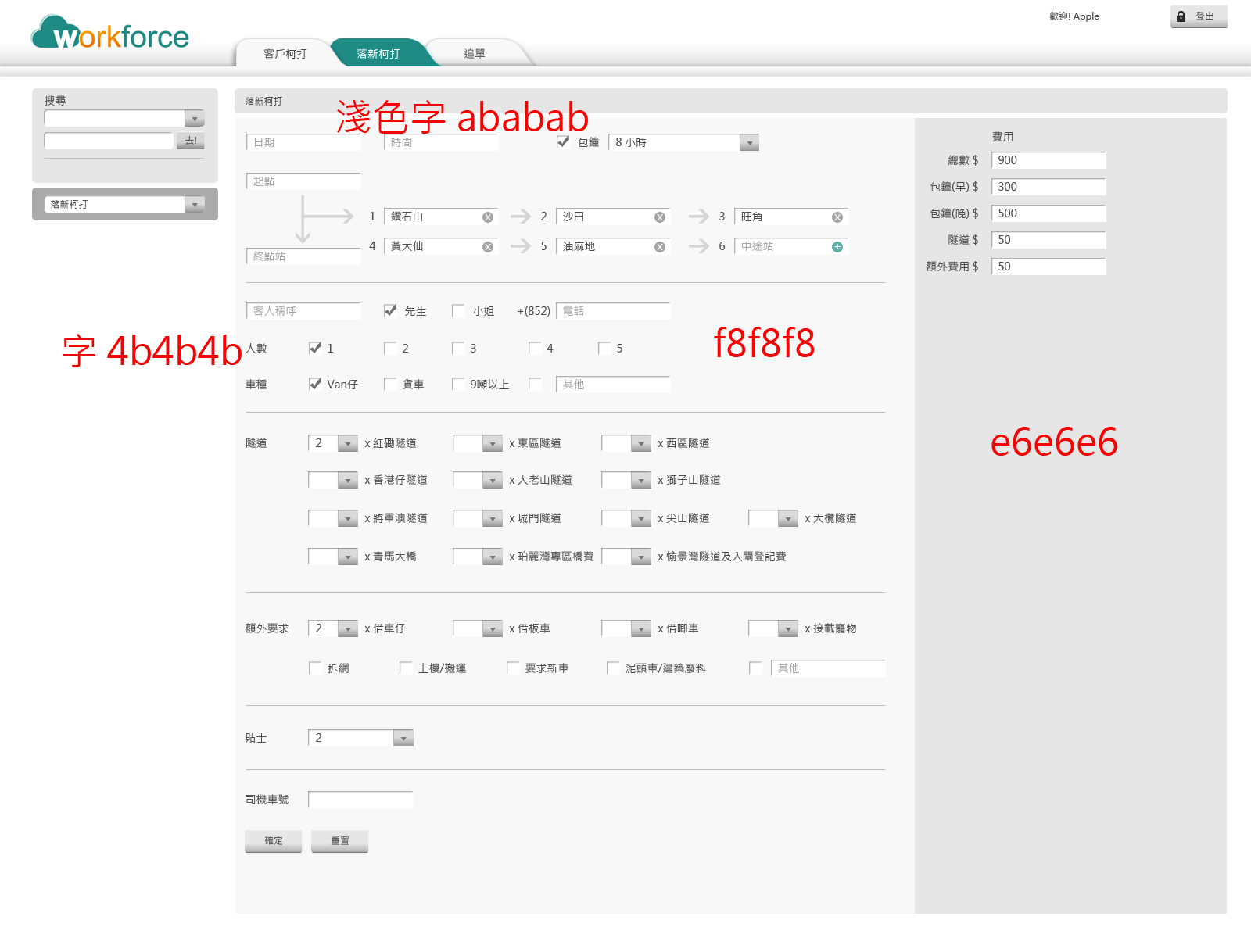Click the 總數 $ fee input field
Image resolution: width=1251 pixels, height=952 pixels.
pyautogui.click(x=1048, y=160)
